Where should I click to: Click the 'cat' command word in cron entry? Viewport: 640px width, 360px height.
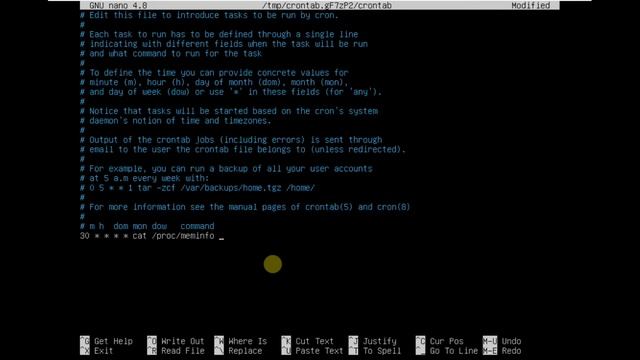click(139, 236)
